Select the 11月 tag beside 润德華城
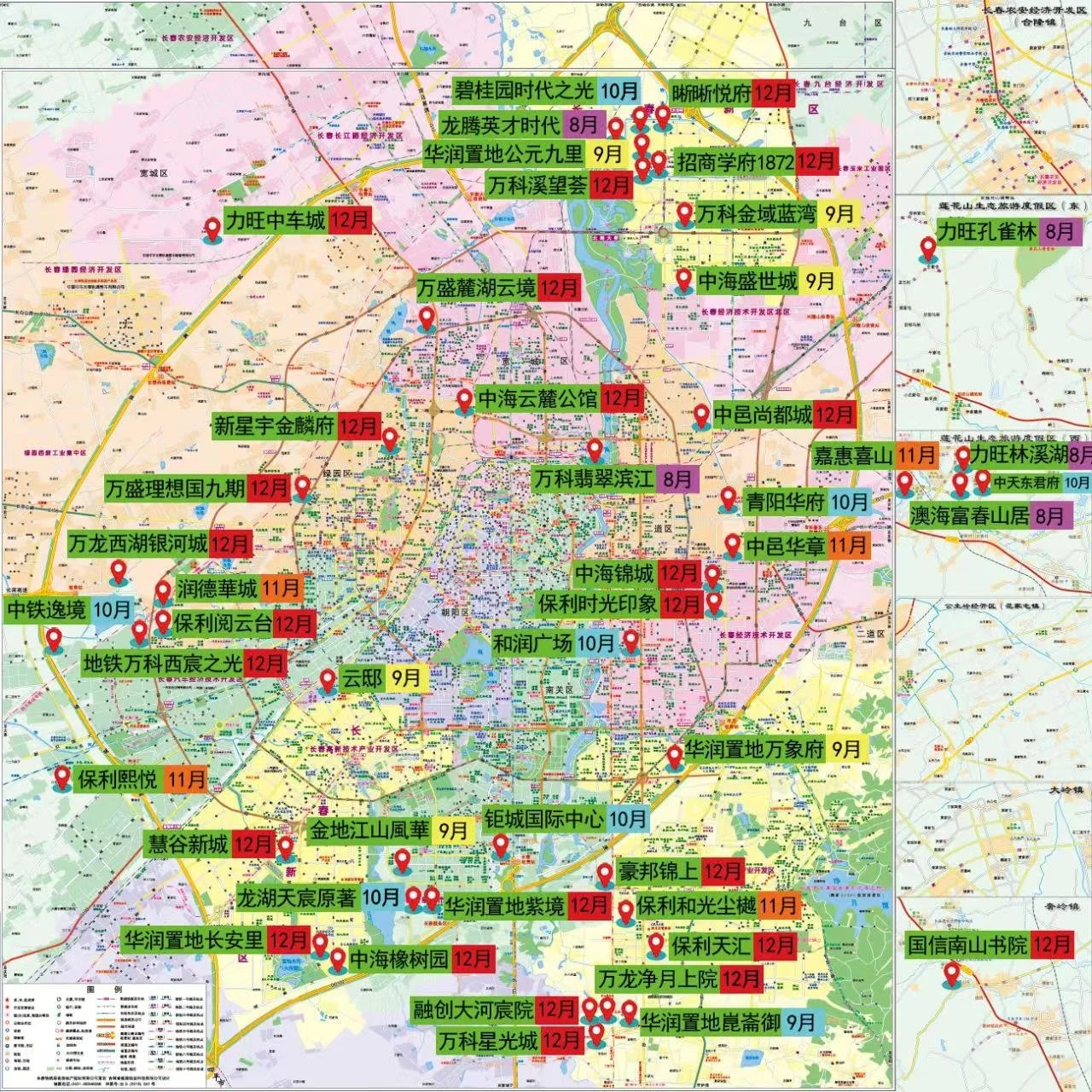The image size is (1092, 1092). 281,588
